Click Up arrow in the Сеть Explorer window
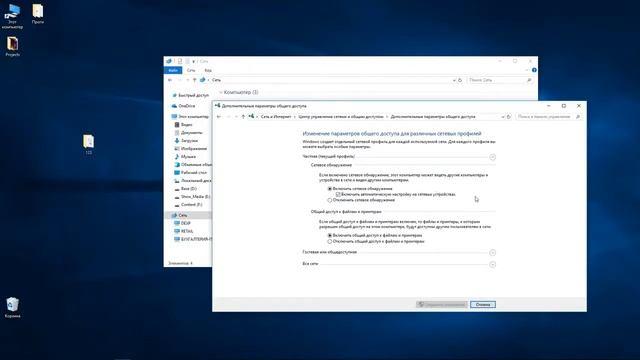The width and height of the screenshot is (640, 360). pos(194,80)
